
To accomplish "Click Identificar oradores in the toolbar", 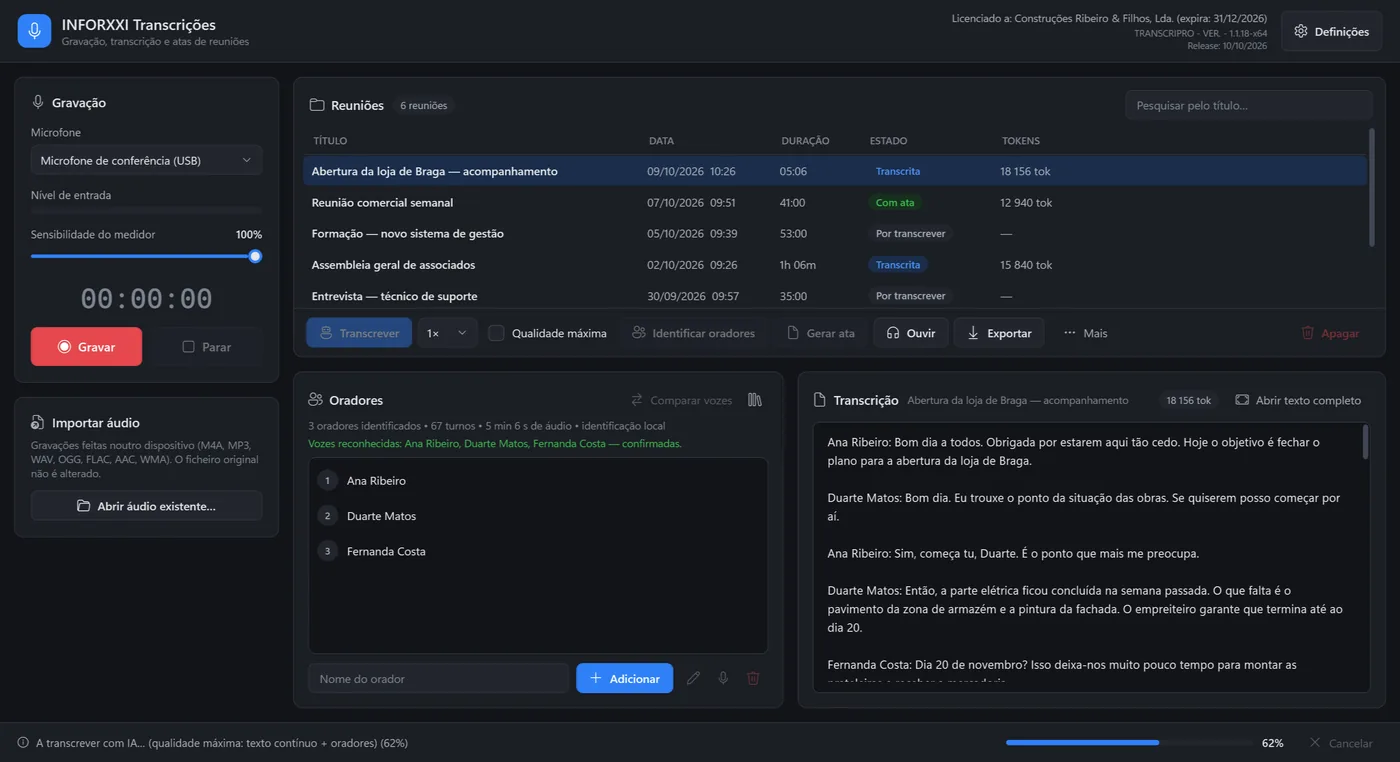I will [x=693, y=333].
